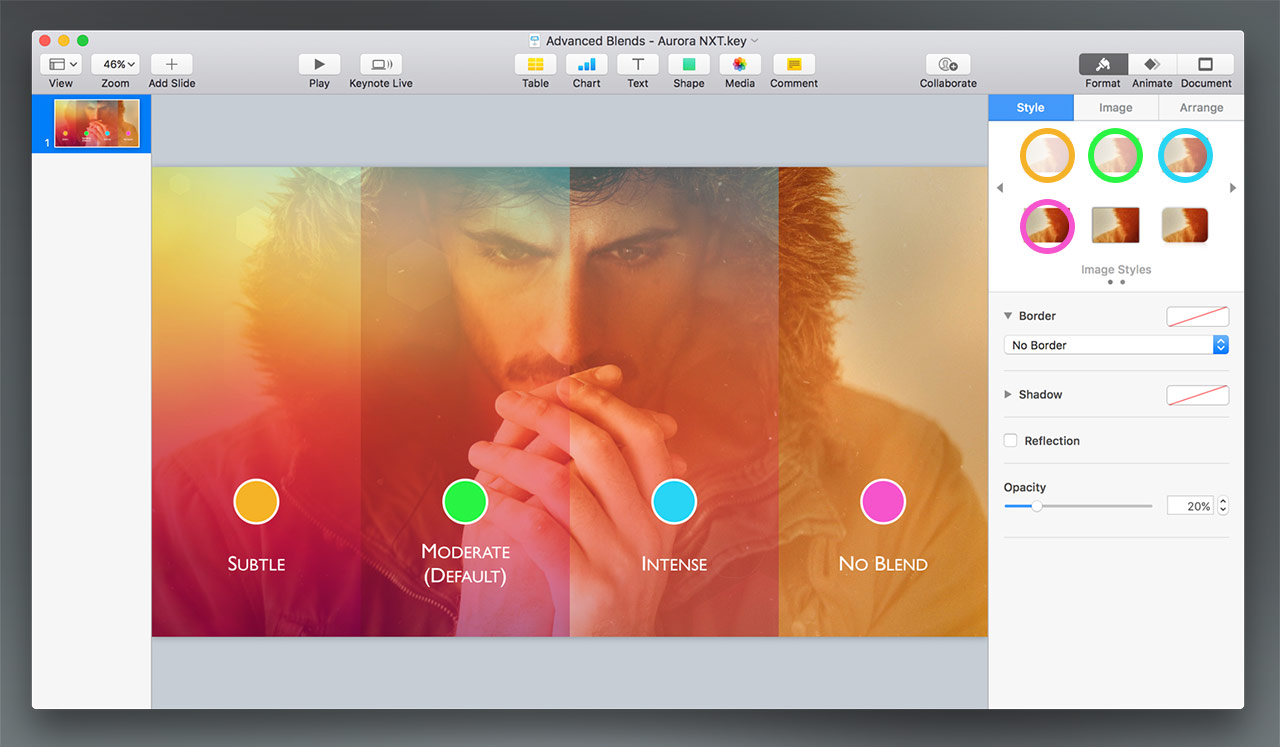
Task: Open Keynote Live from the toolbar
Action: coord(380,65)
